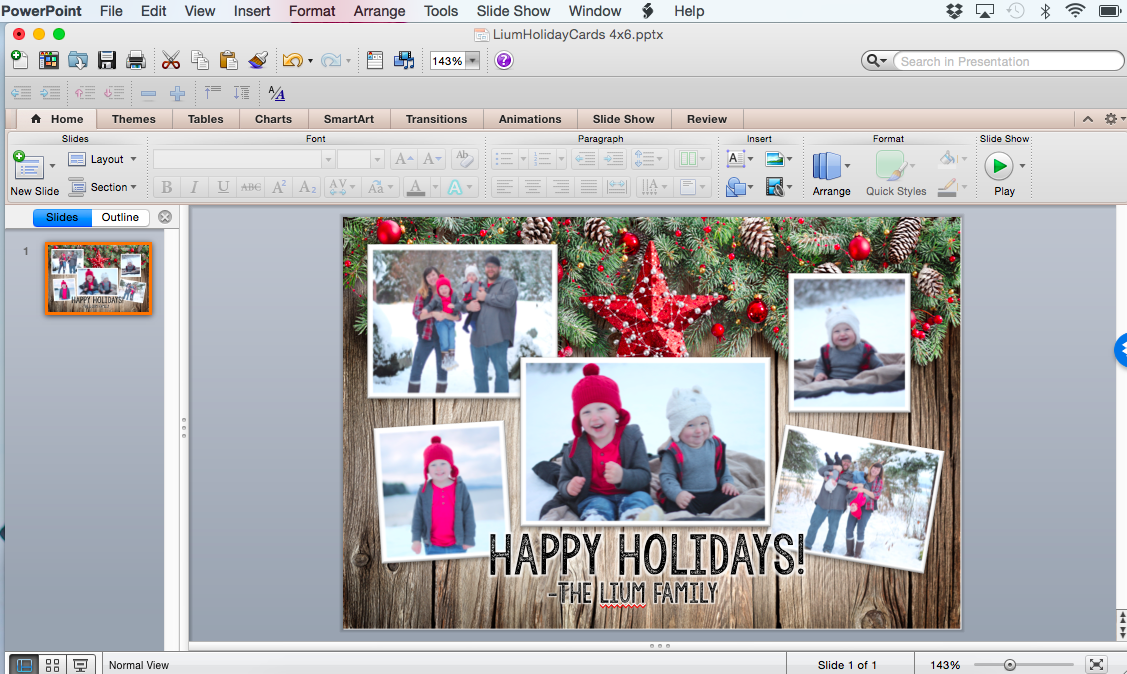The width and height of the screenshot is (1127, 674).
Task: Open the Transitions ribbon tab
Action: tap(436, 119)
